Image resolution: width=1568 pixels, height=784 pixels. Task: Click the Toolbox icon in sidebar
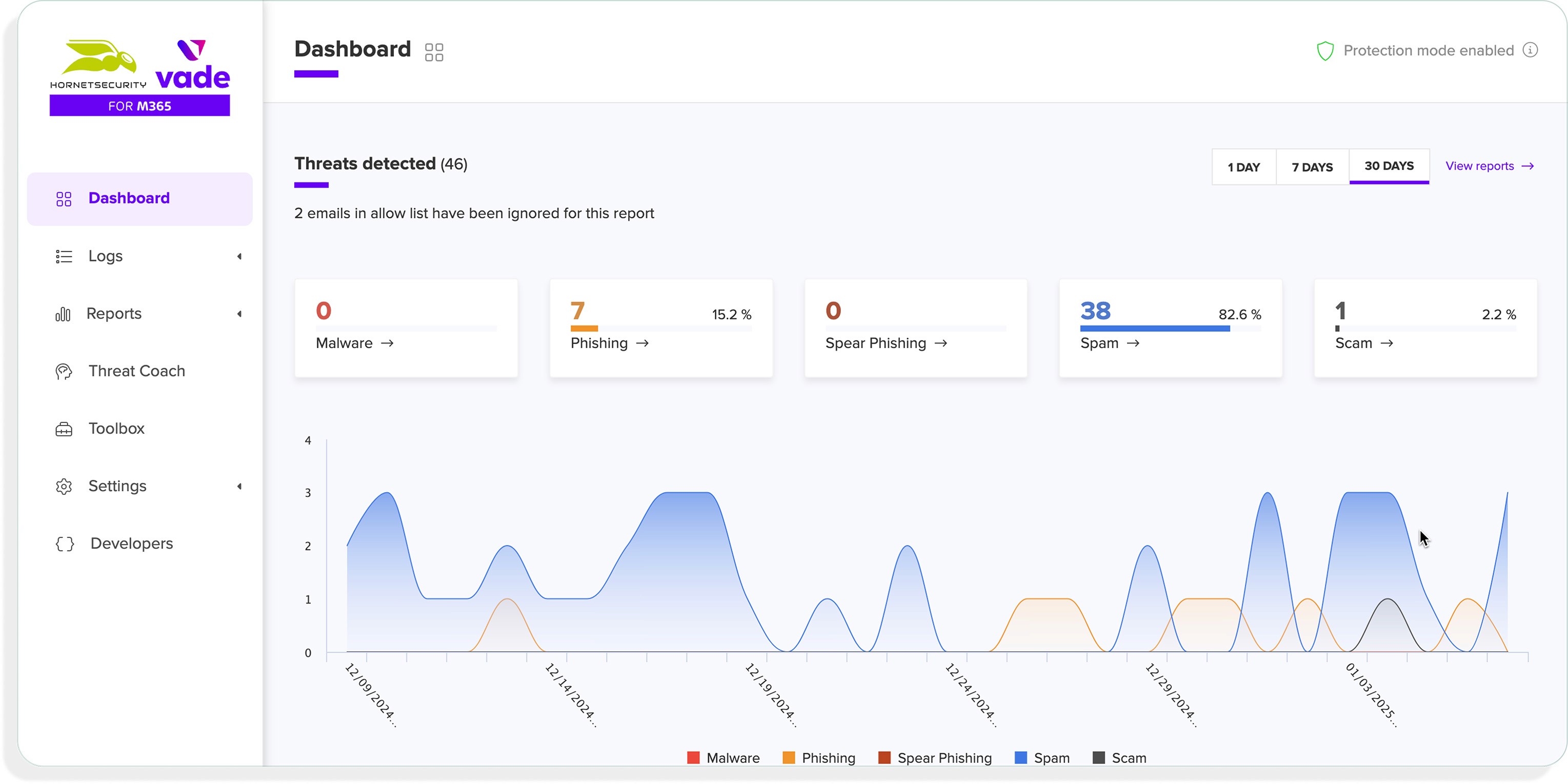pos(64,429)
